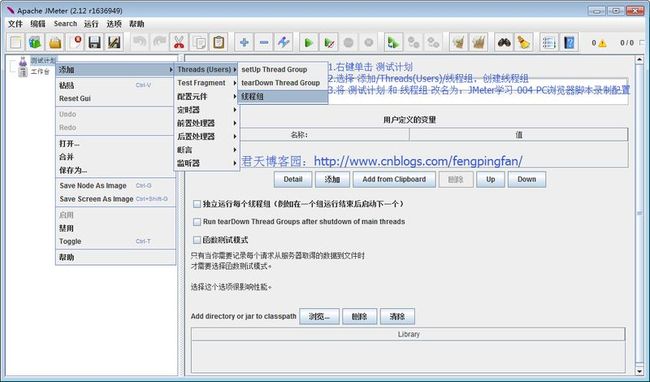
Task: Click 添加 button under variables table
Action: 332,179
